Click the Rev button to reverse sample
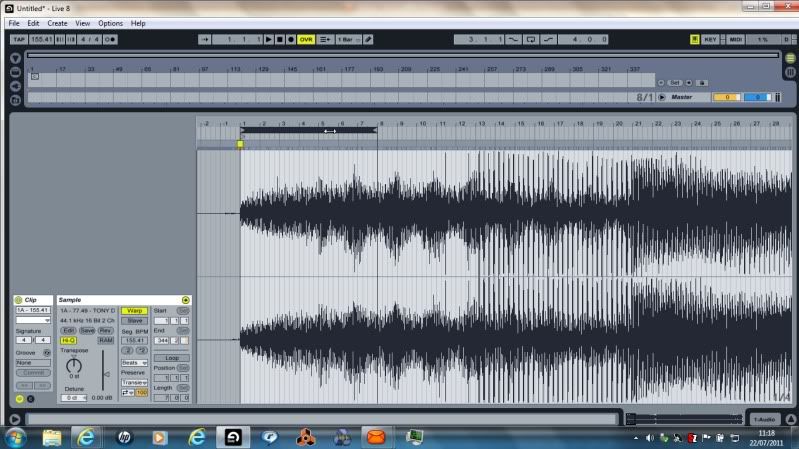This screenshot has width=799, height=449. [x=105, y=330]
